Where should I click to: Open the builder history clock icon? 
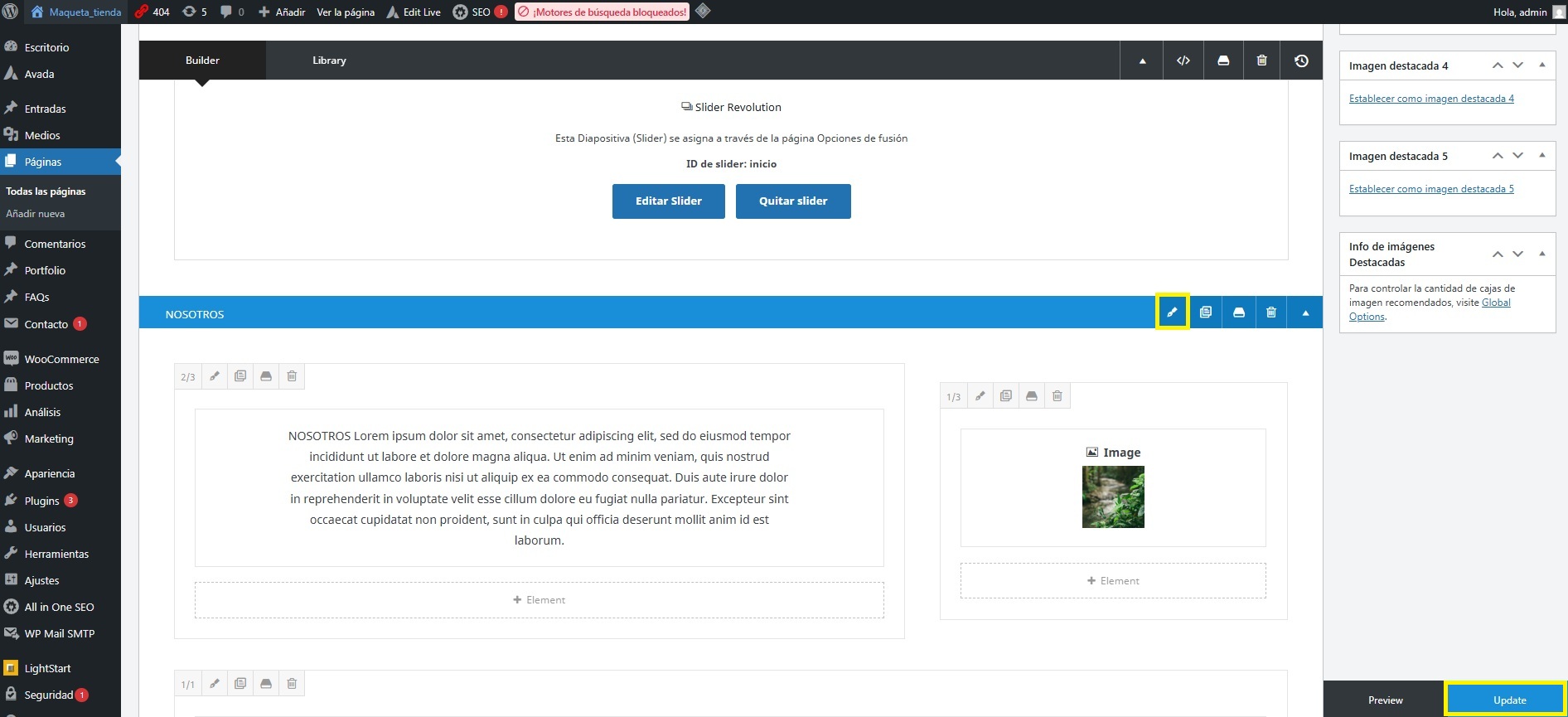(1301, 61)
